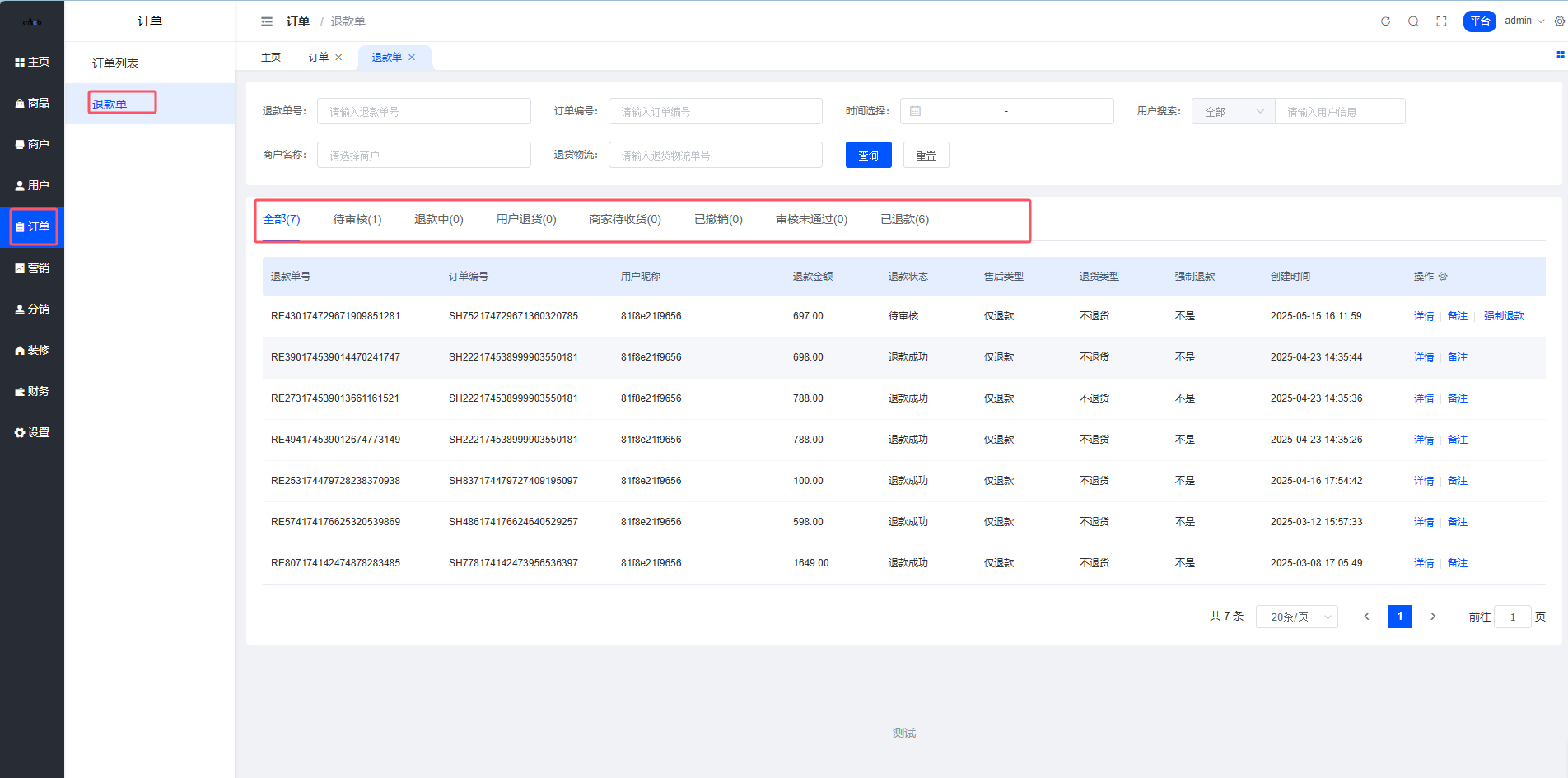This screenshot has height=778, width=1568.
Task: Collapse sidebar with hamburger menu icon
Action: pos(267,21)
